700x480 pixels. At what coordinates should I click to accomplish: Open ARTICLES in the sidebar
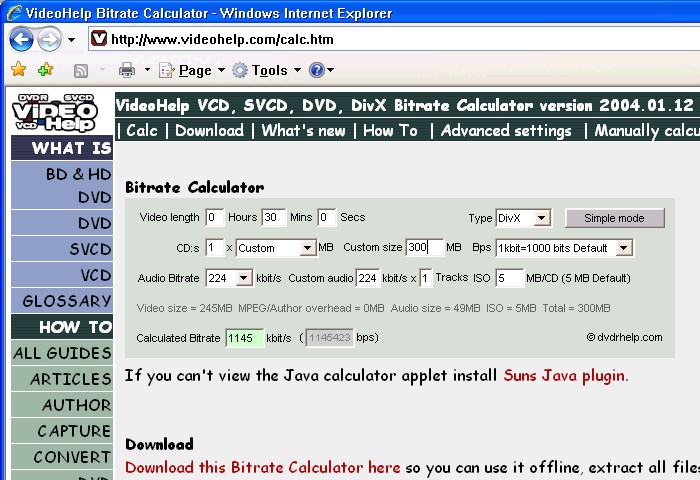click(62, 379)
